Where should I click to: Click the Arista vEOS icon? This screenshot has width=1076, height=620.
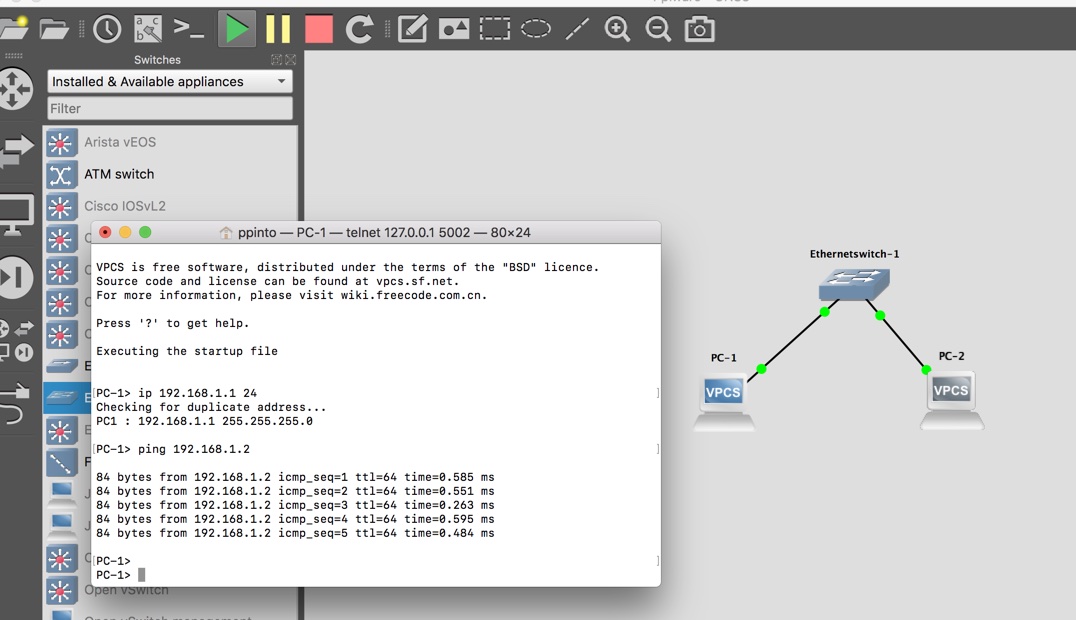(61, 143)
